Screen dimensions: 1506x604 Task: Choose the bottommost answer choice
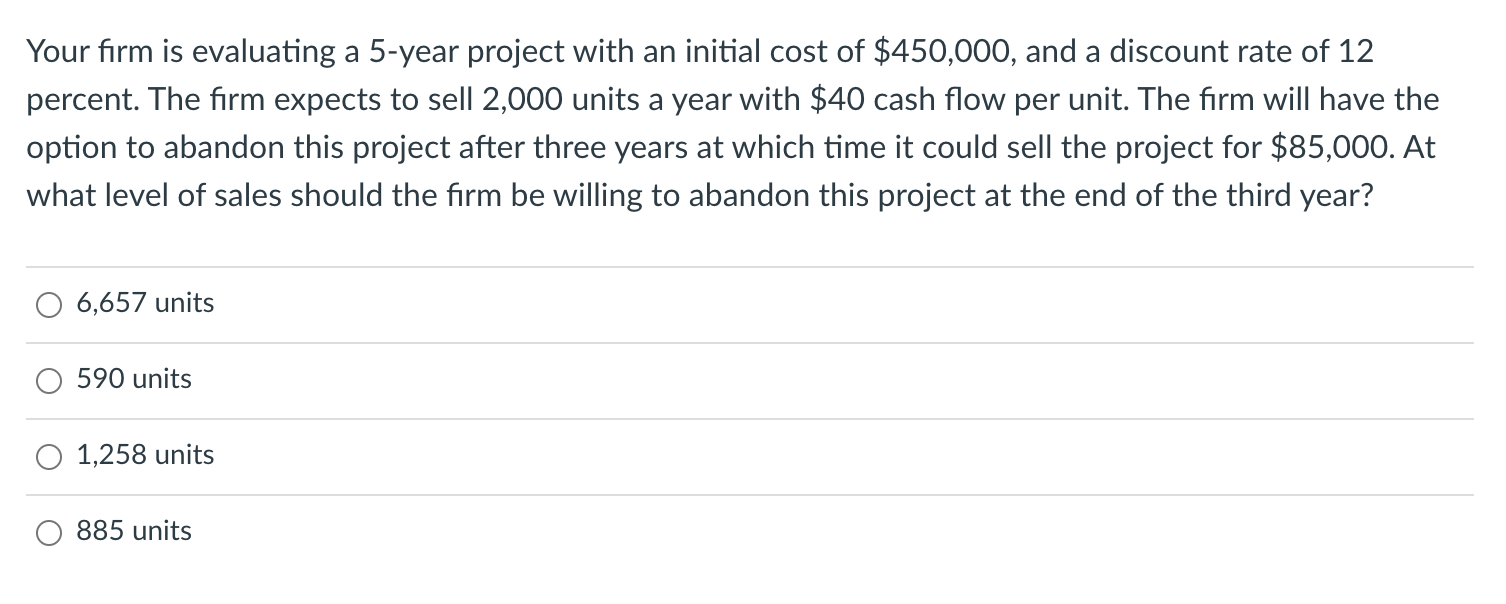click(133, 532)
